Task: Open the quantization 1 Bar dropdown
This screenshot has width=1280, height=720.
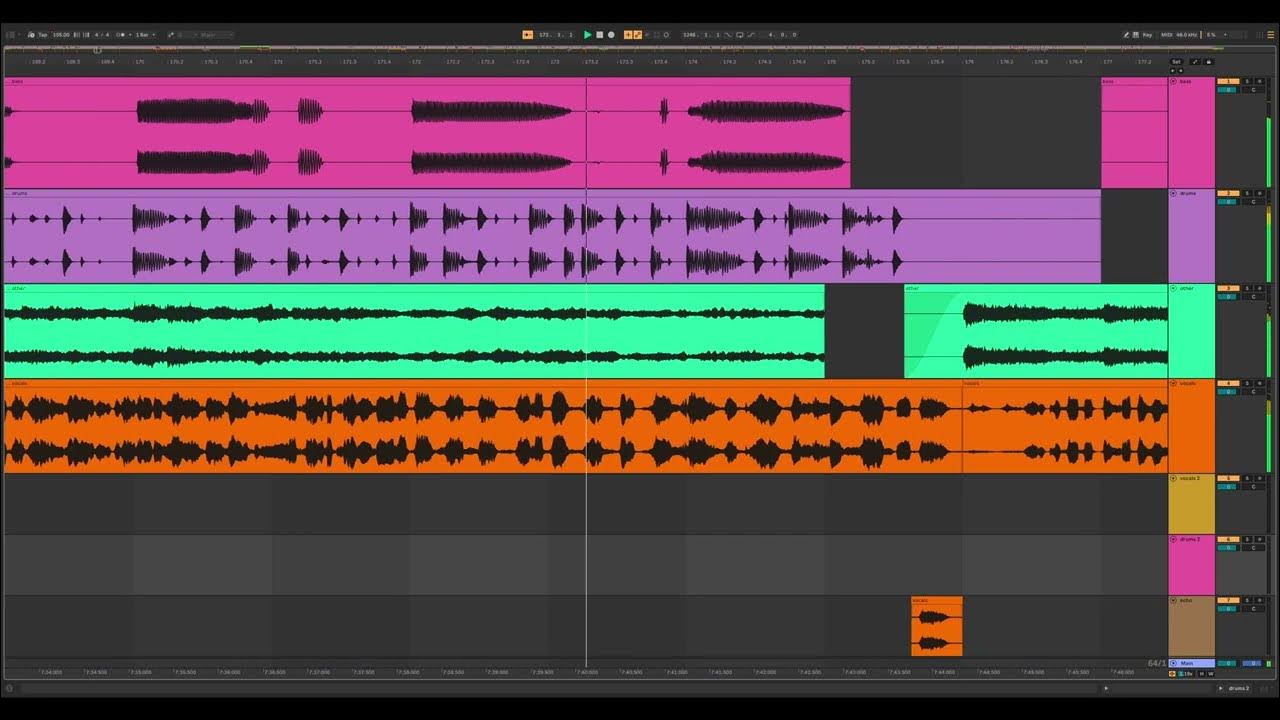Action: [x=145, y=35]
